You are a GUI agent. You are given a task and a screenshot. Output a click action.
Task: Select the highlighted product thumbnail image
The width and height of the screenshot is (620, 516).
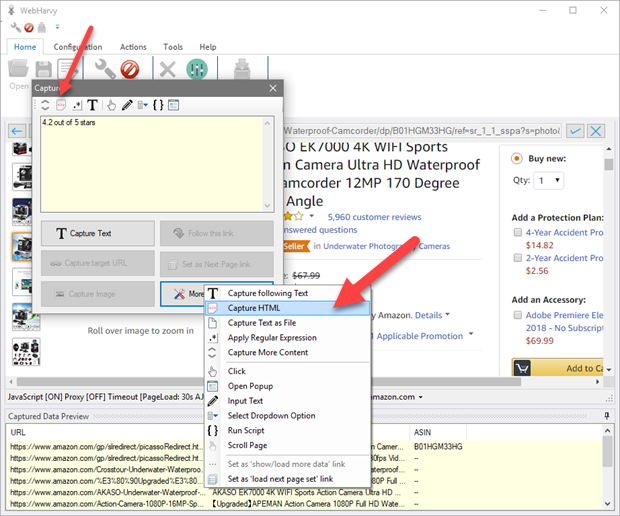tap(19, 246)
